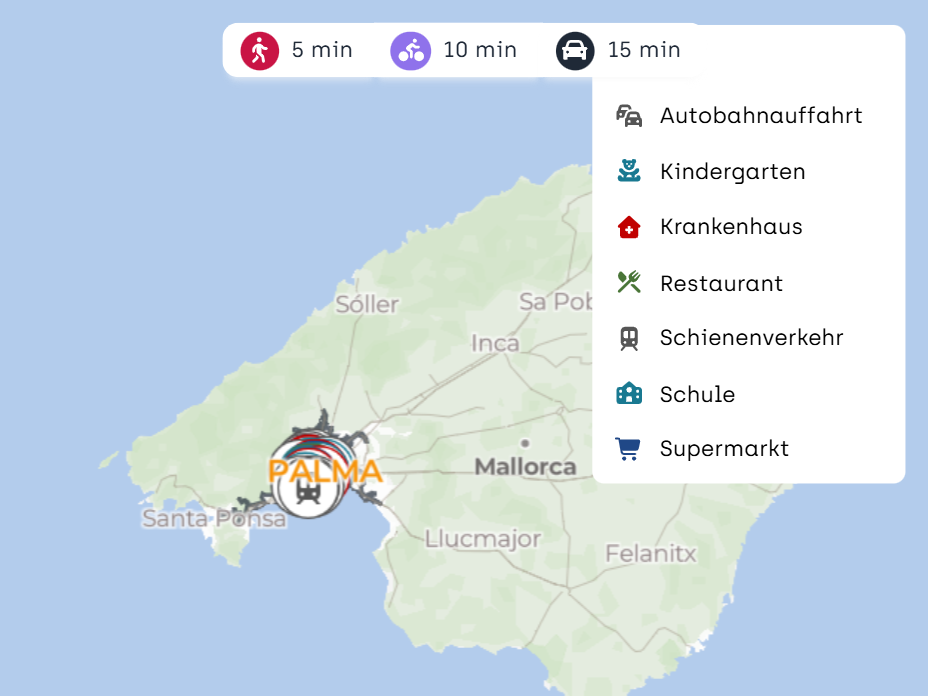
Task: Click the Supermarkt shopping cart icon
Action: point(628,449)
